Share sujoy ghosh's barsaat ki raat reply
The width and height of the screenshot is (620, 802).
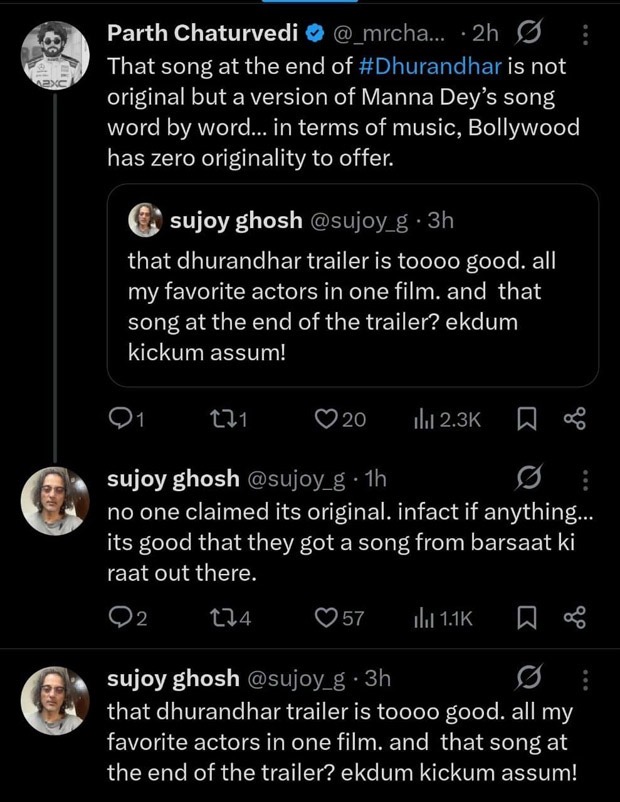click(x=578, y=616)
